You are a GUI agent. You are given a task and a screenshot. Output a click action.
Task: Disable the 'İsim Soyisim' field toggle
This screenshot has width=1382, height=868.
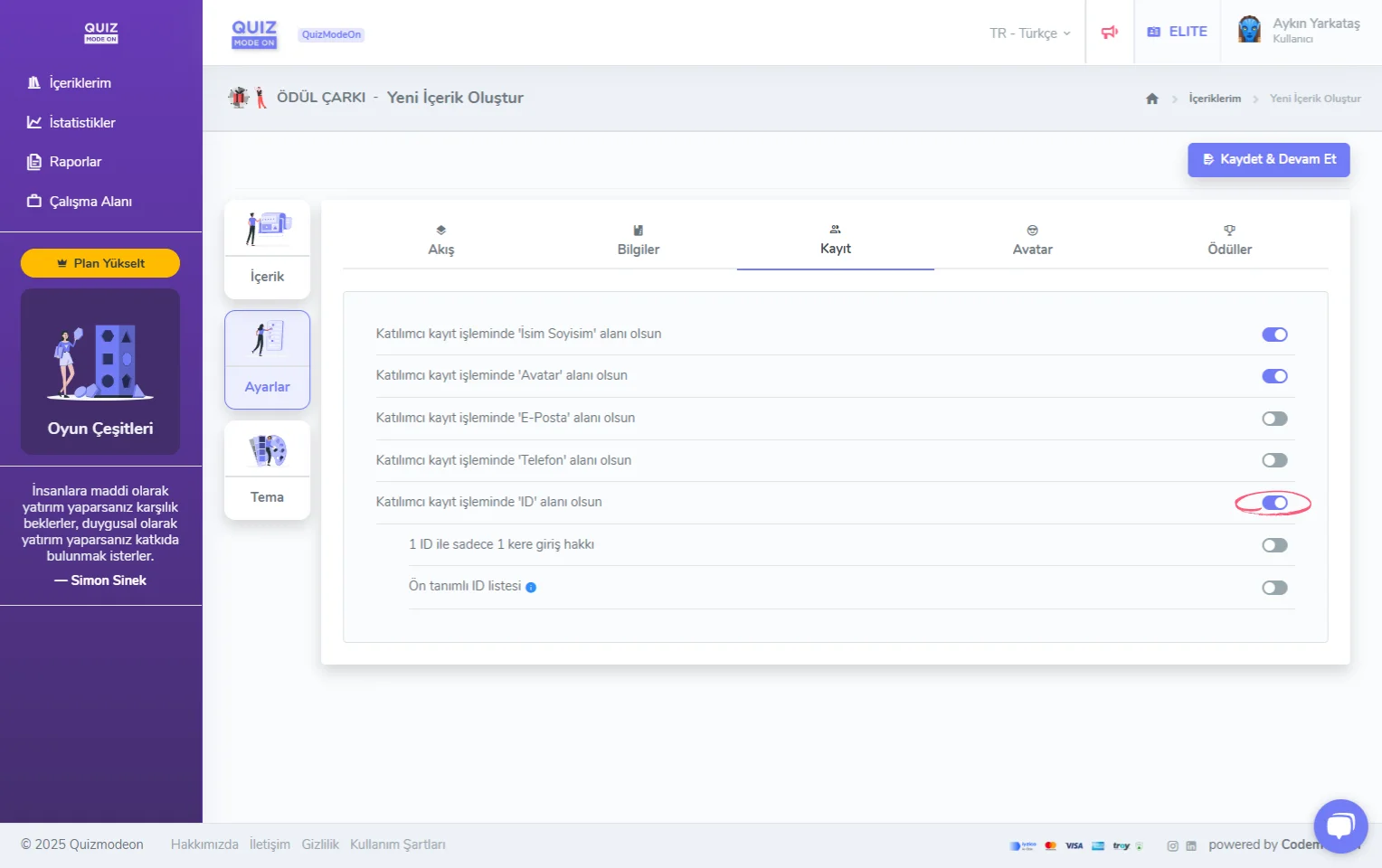click(x=1274, y=335)
